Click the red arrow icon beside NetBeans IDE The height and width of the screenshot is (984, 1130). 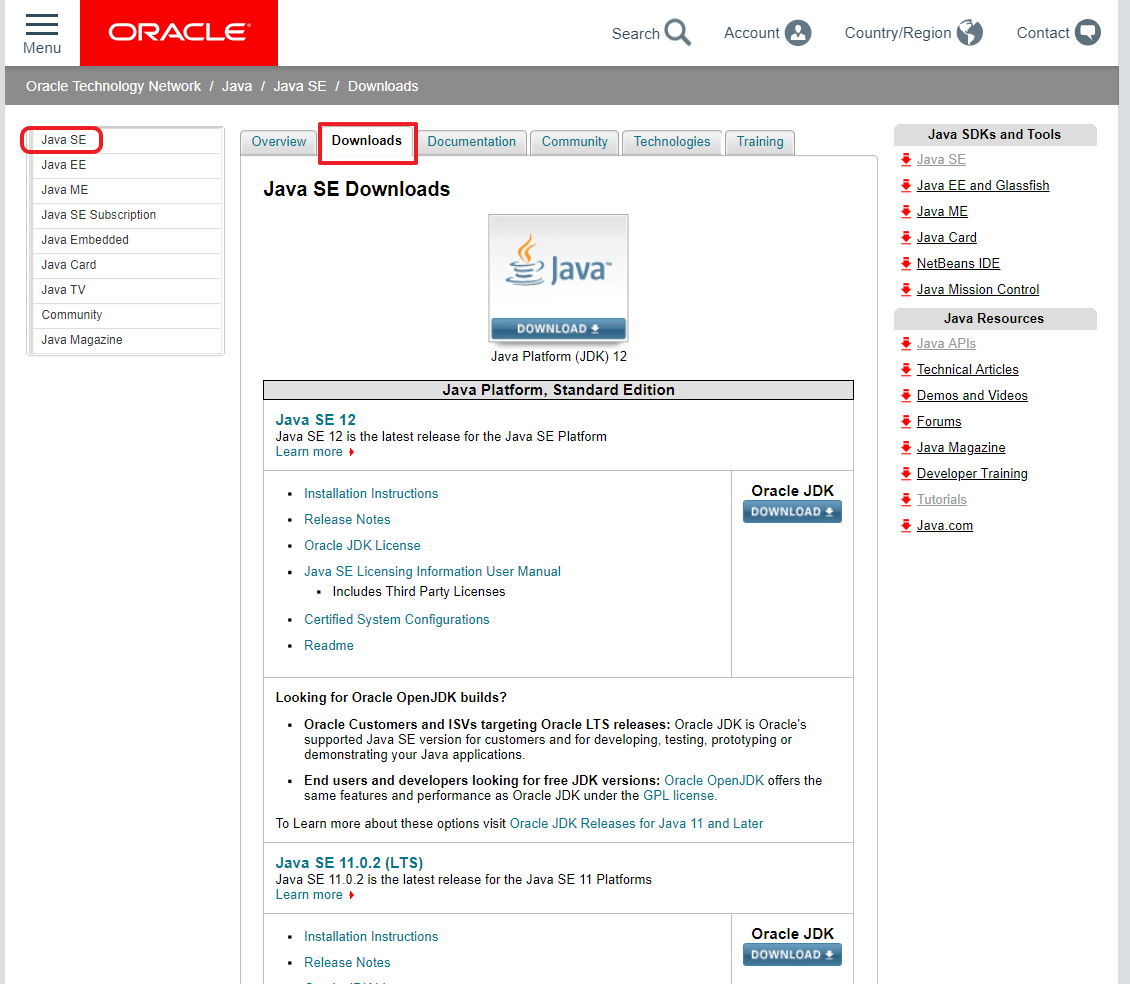pos(906,263)
